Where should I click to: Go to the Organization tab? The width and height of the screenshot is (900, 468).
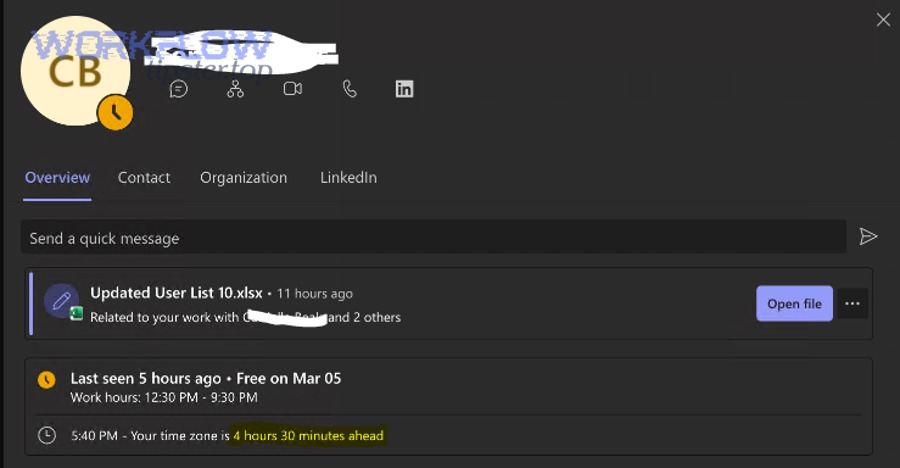(243, 178)
